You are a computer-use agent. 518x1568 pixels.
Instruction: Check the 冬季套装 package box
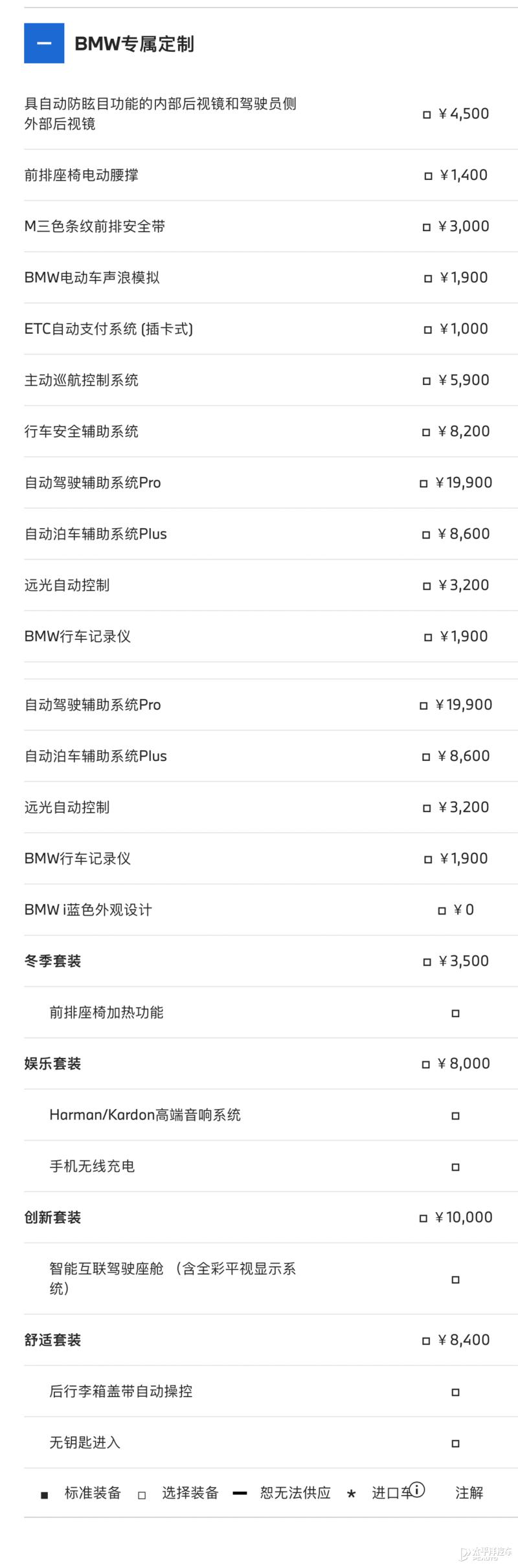(x=427, y=962)
